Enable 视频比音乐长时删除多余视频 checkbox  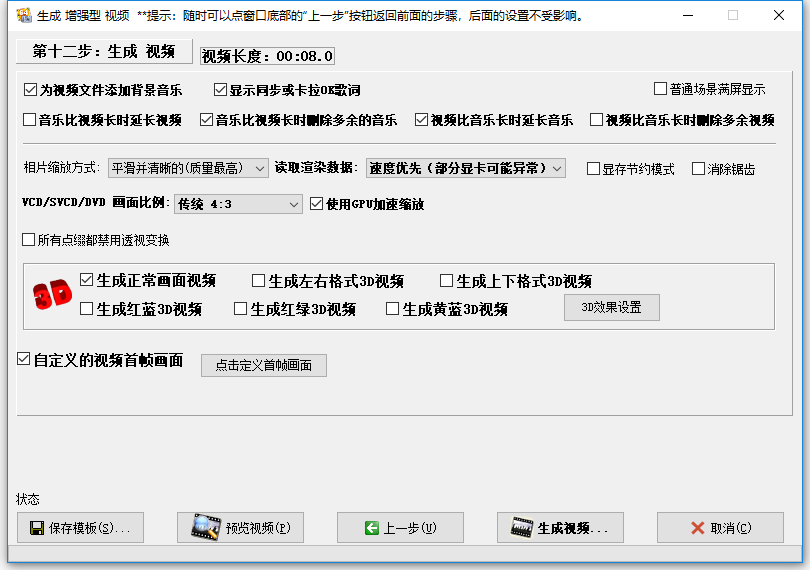coord(596,120)
